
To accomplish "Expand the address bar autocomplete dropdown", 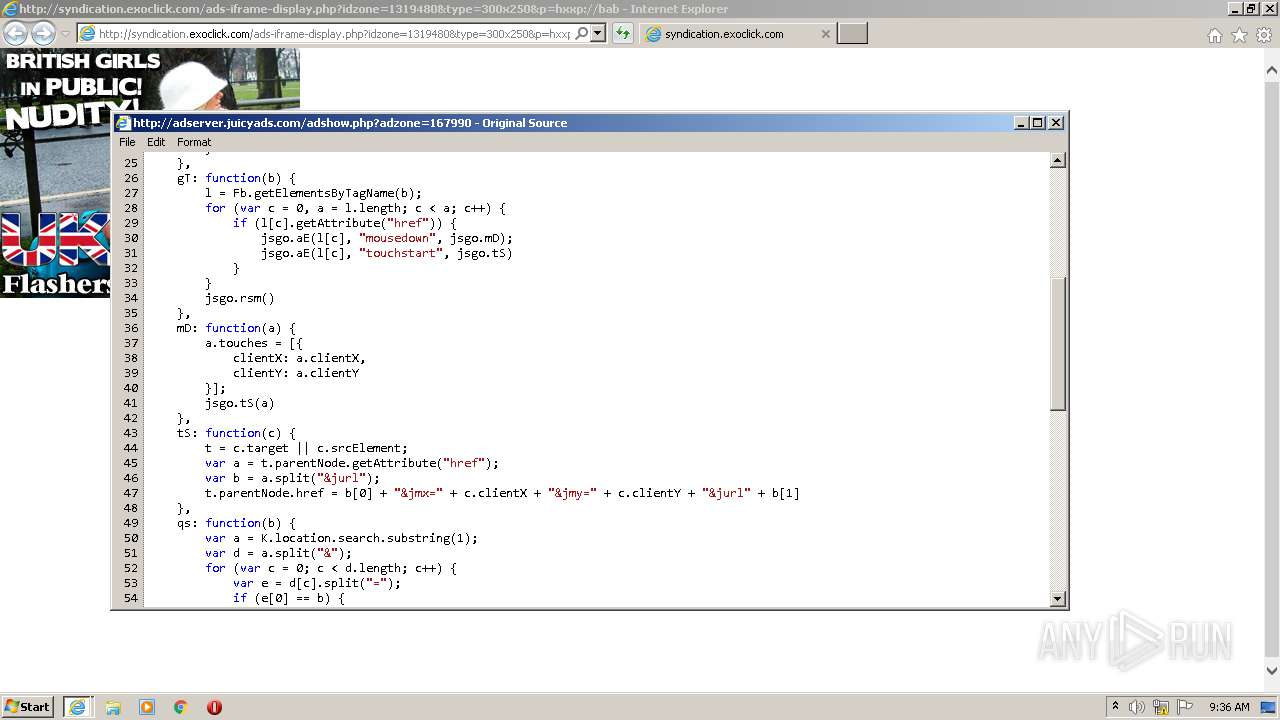I will pyautogui.click(x=598, y=33).
